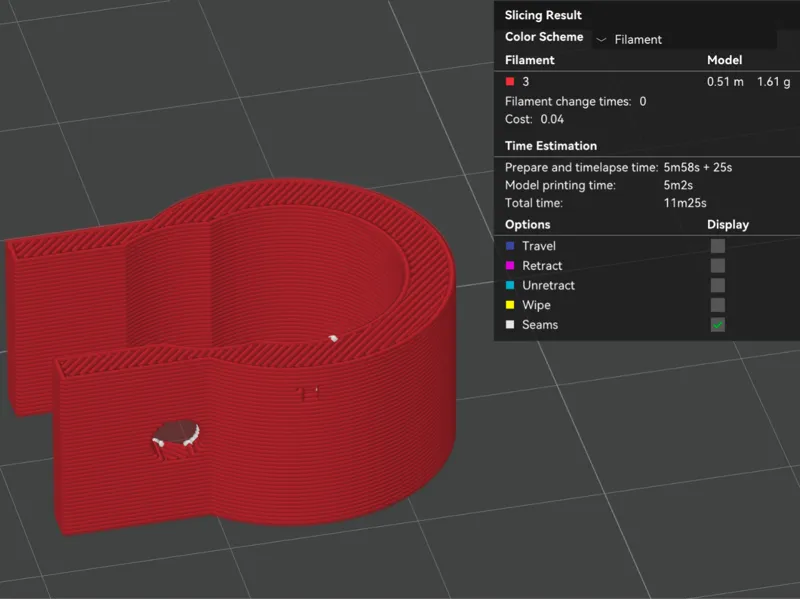
Task: Click the '0.51 m' filament length
Action: pos(725,82)
